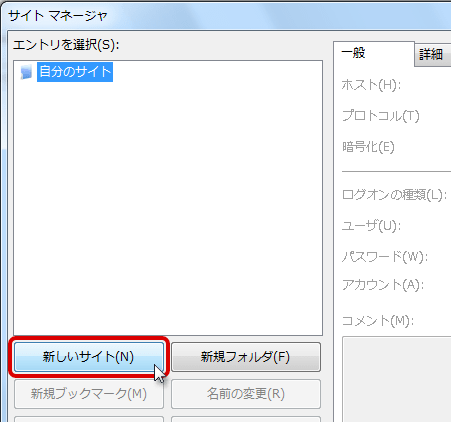Click the パスワード(W) label
Image resolution: width=451 pixels, height=422 pixels.
pyautogui.click(x=385, y=257)
